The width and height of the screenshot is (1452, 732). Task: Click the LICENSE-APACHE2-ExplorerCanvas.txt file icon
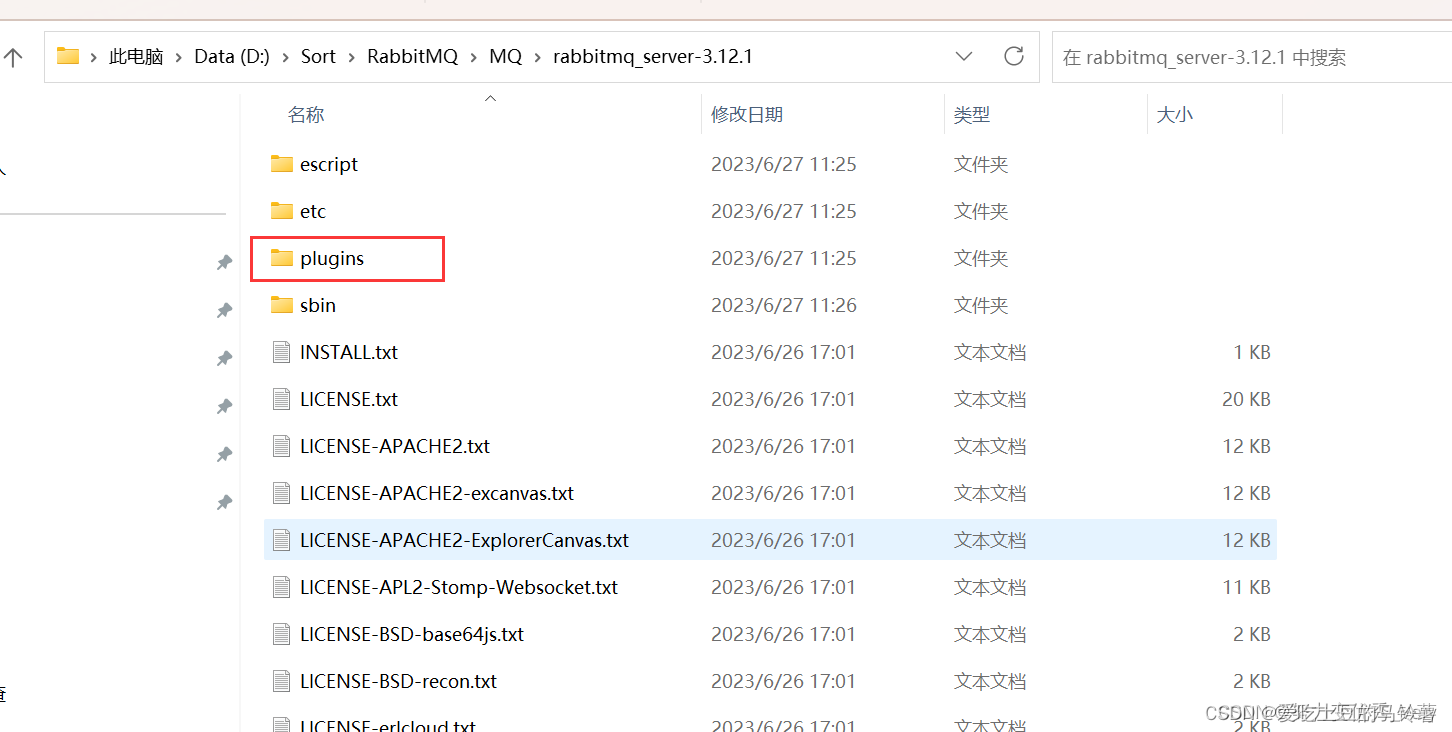[x=282, y=540]
